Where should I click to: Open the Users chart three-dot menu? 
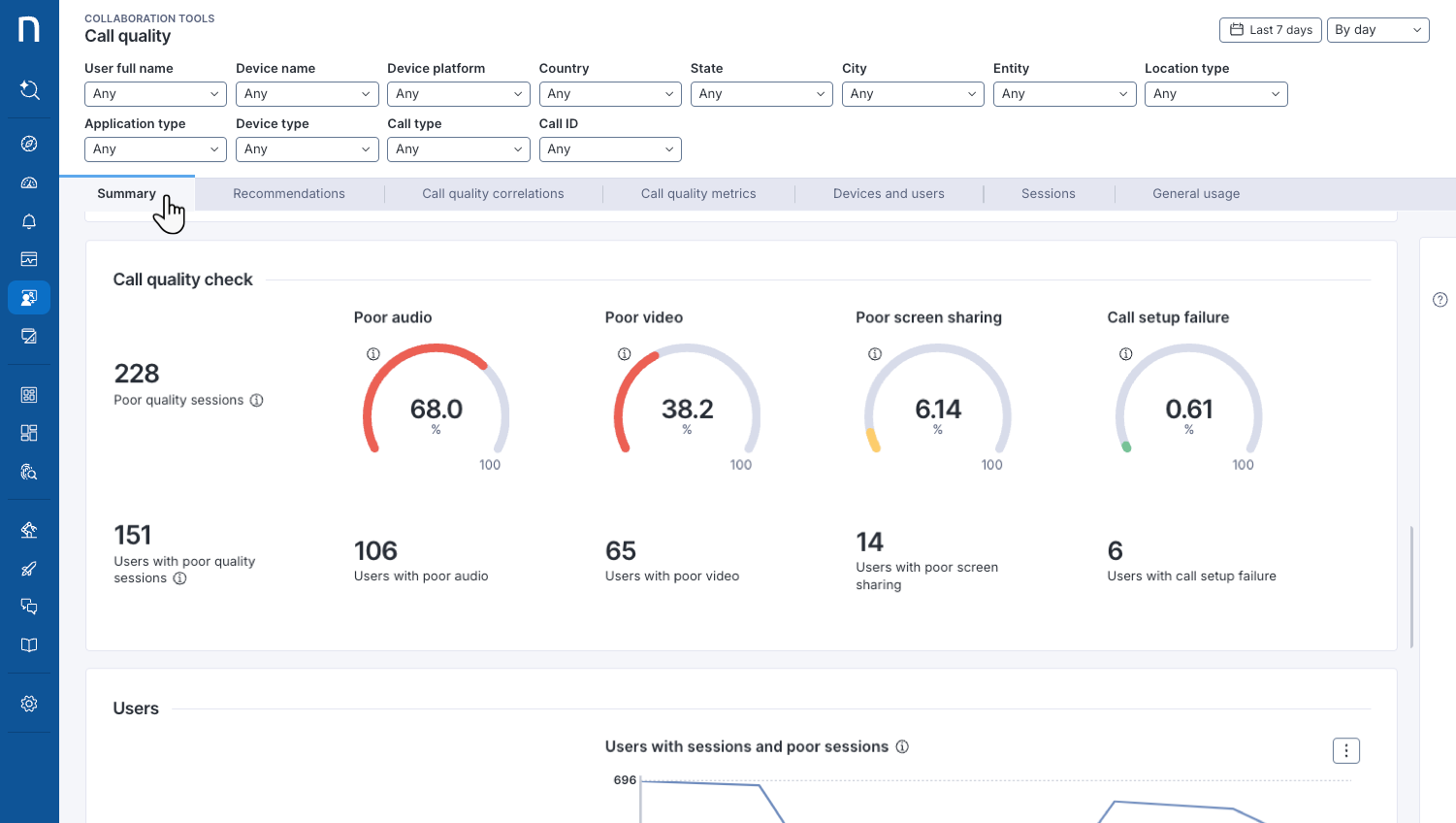pos(1345,750)
